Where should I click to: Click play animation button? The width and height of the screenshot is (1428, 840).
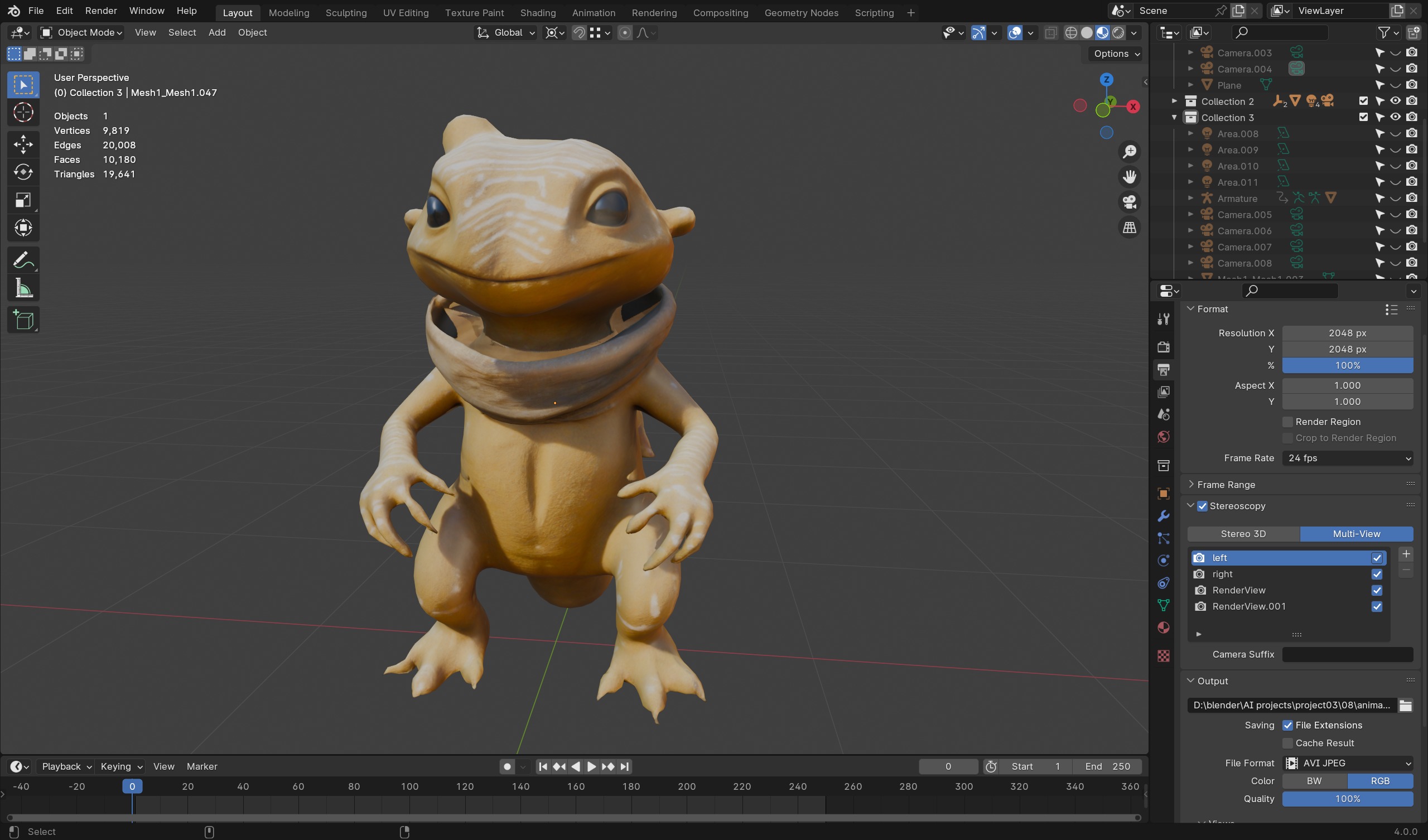point(591,766)
